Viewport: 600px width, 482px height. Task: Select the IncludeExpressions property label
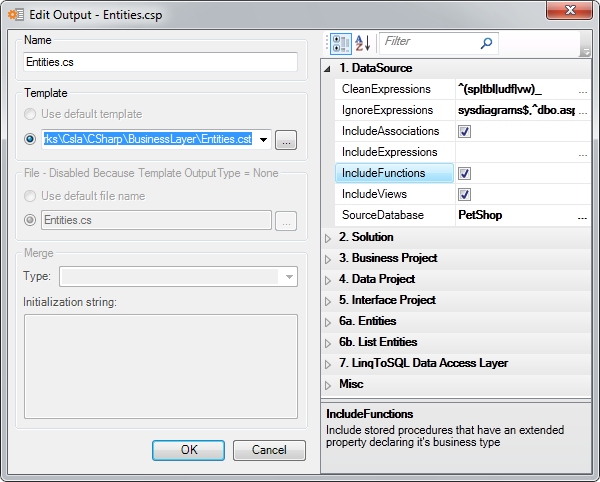[x=390, y=152]
